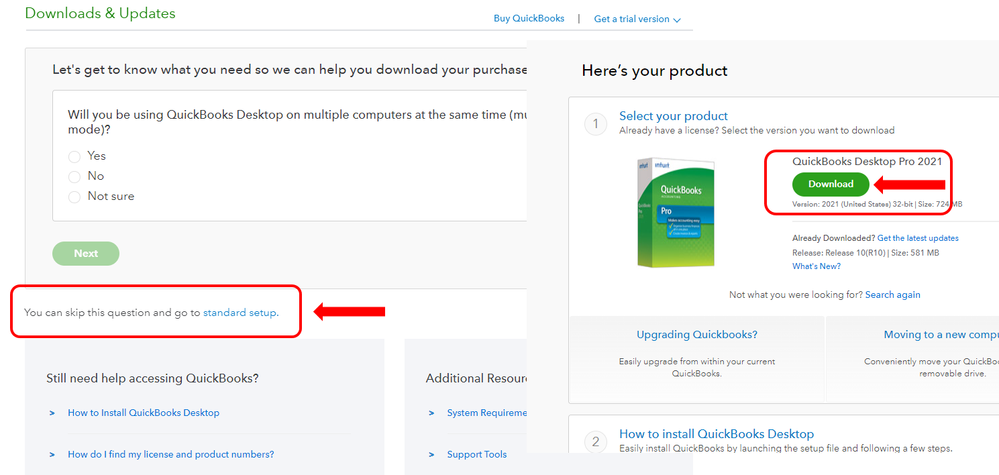999x475 pixels.
Task: Select the Yes radio button
Action: (x=75, y=156)
